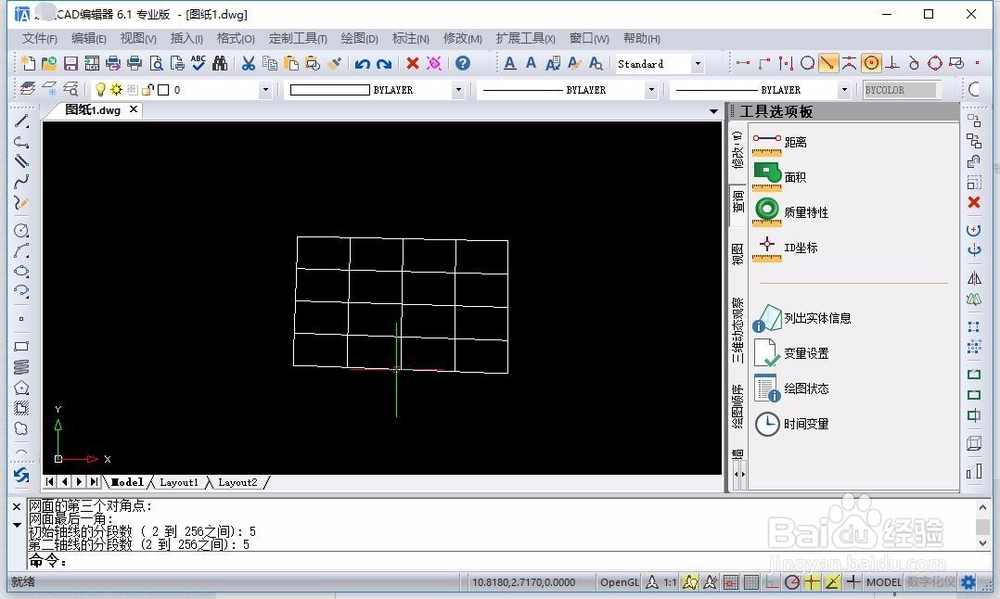The height and width of the screenshot is (599, 1000).
Task: Open the 文件(F) menu
Action: click(40, 38)
